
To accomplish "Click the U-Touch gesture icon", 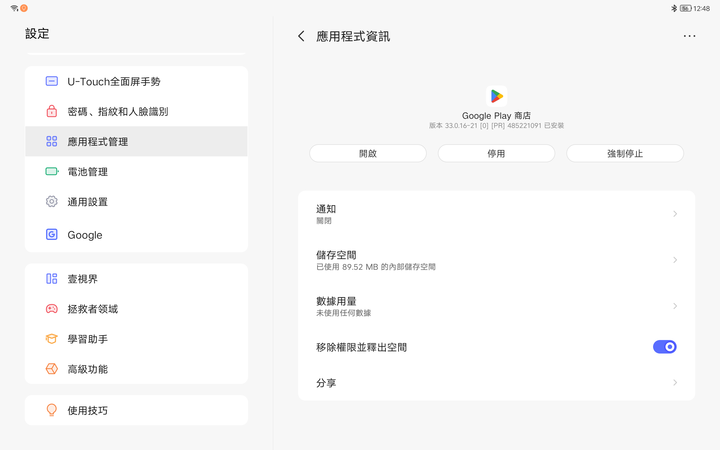I will [x=51, y=81].
